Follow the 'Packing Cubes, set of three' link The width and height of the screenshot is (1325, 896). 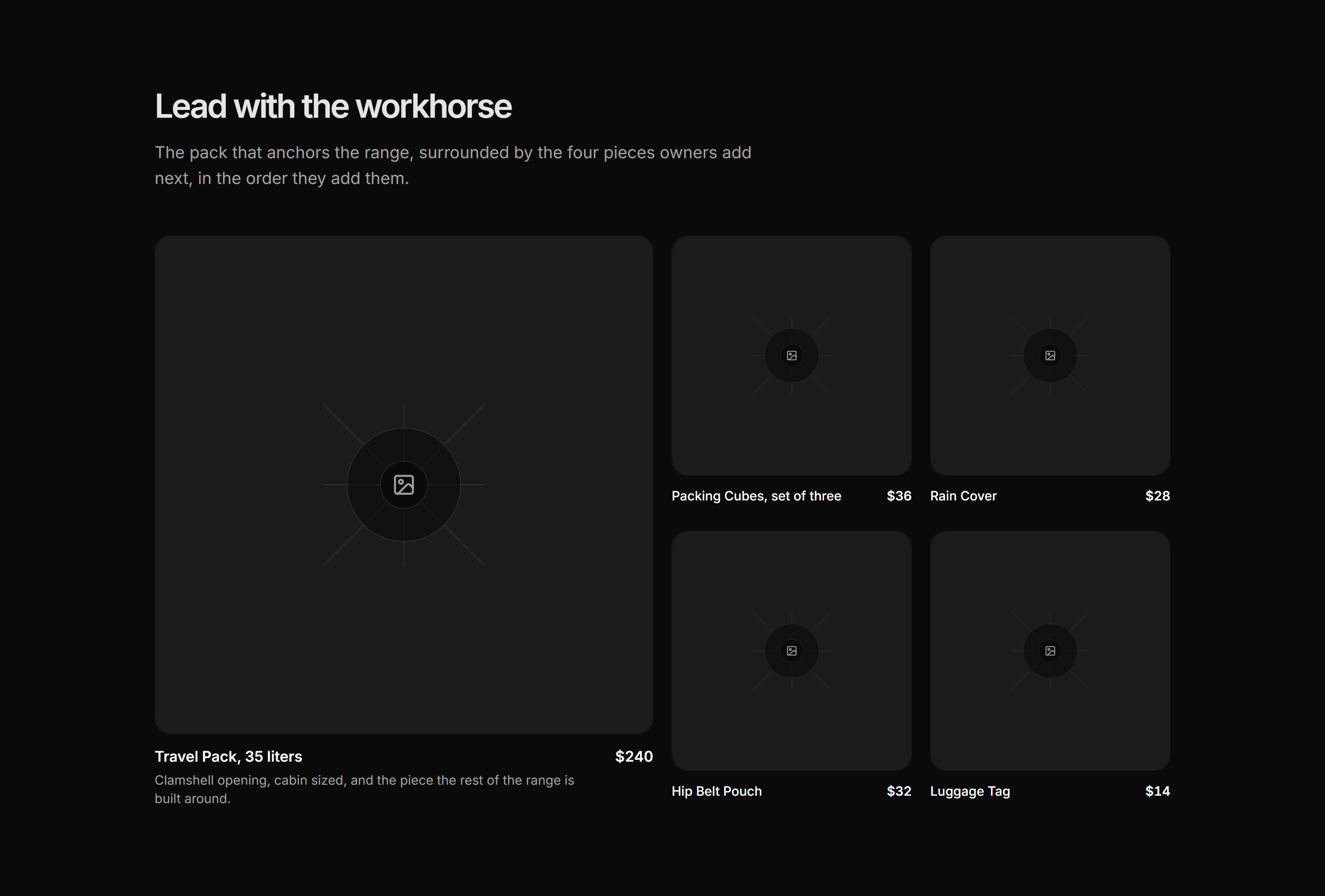coord(756,496)
